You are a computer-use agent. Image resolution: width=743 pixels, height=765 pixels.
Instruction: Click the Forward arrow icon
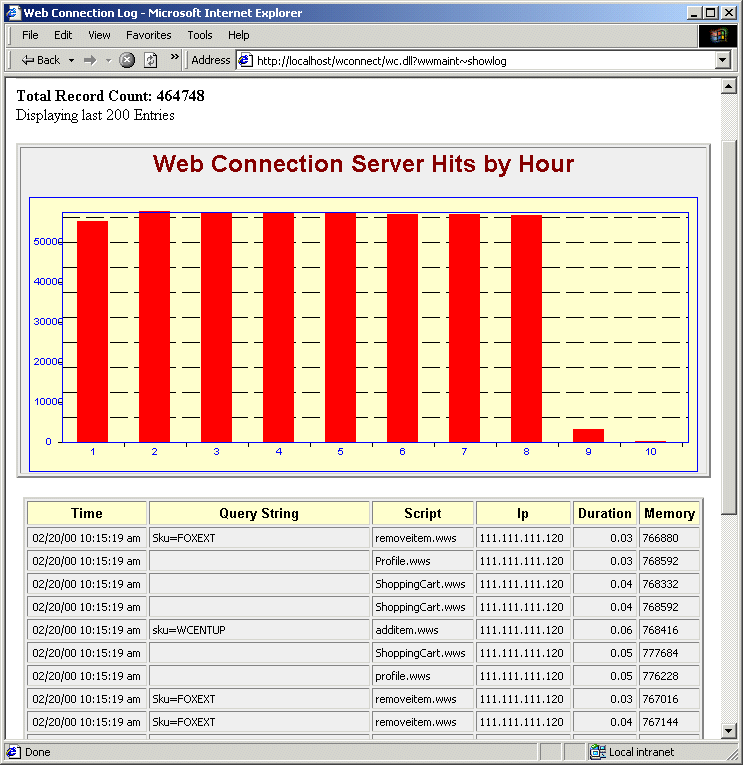[90, 60]
